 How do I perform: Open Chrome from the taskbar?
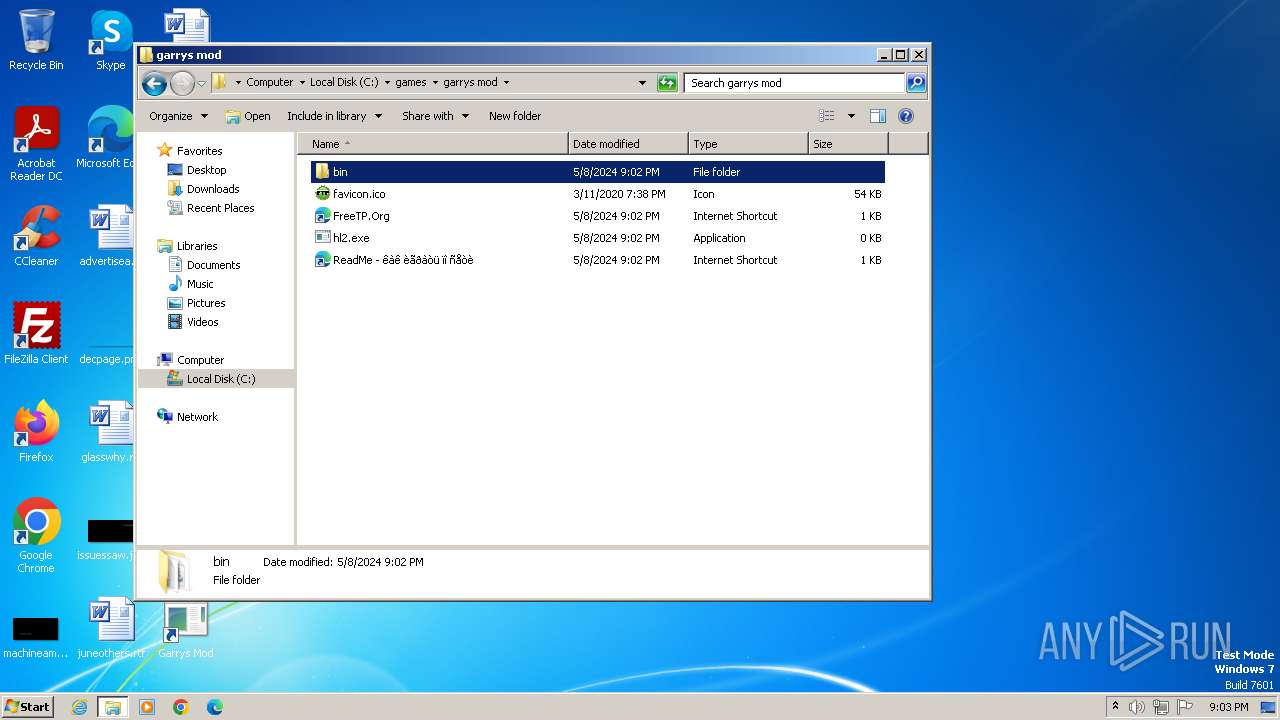point(181,707)
